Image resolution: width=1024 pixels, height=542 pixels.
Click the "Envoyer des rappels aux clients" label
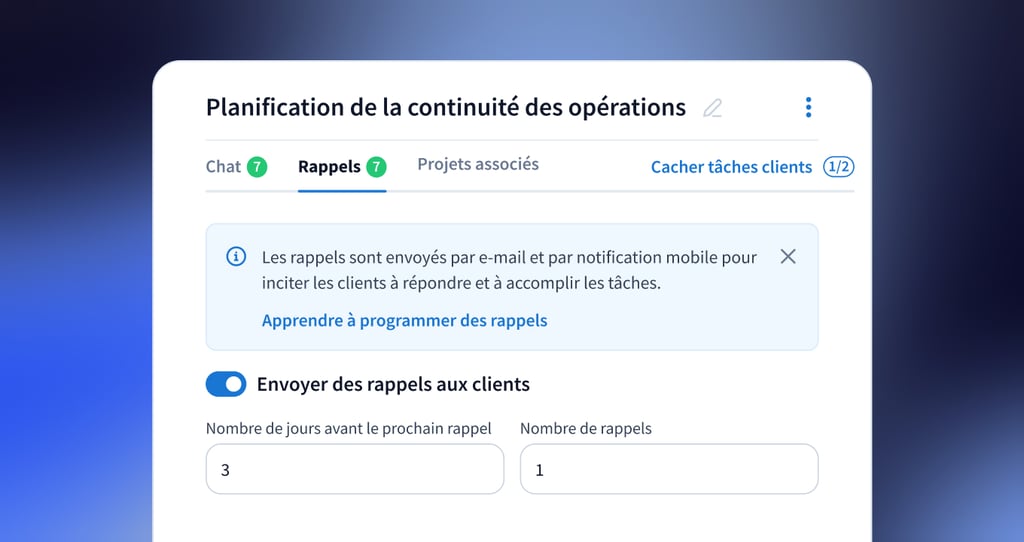pos(393,384)
